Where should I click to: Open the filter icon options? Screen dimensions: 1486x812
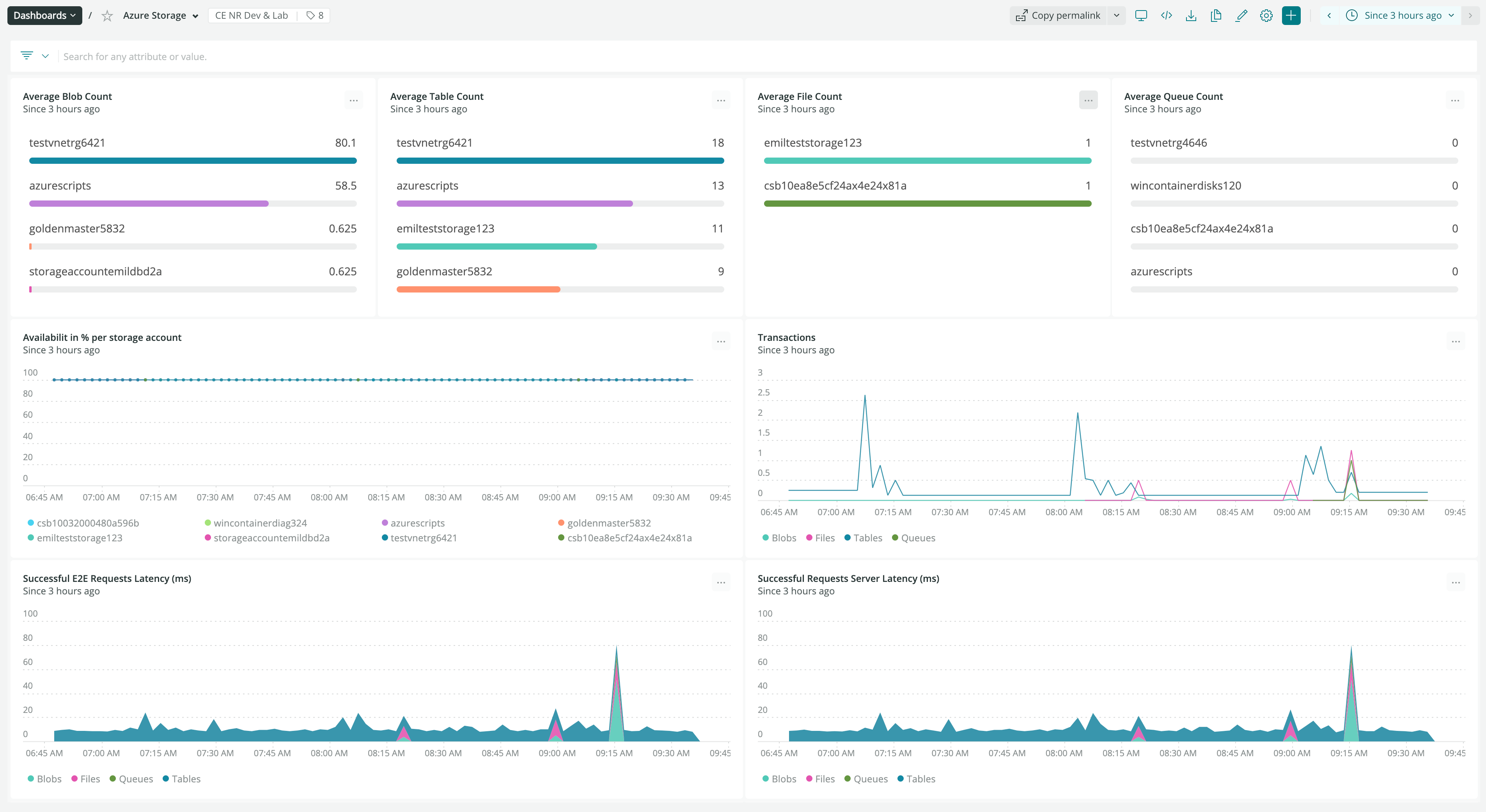[x=27, y=56]
